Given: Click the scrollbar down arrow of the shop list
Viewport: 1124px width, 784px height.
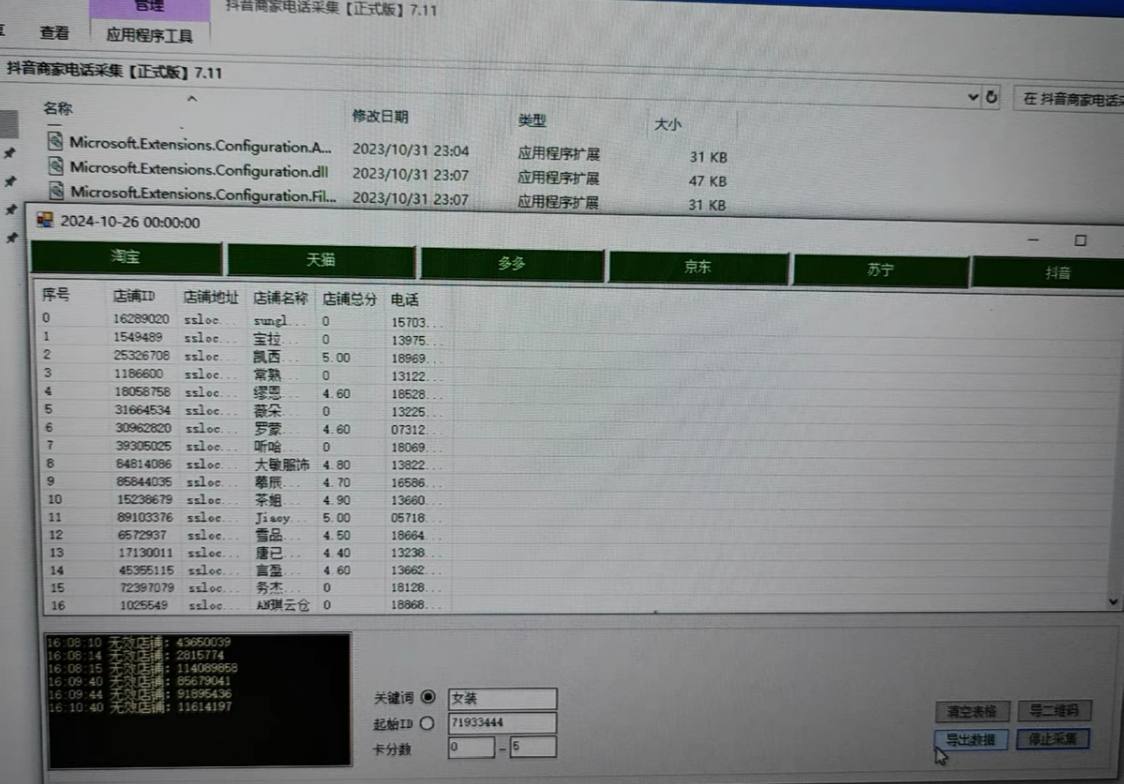Looking at the screenshot, I should coord(1111,603).
